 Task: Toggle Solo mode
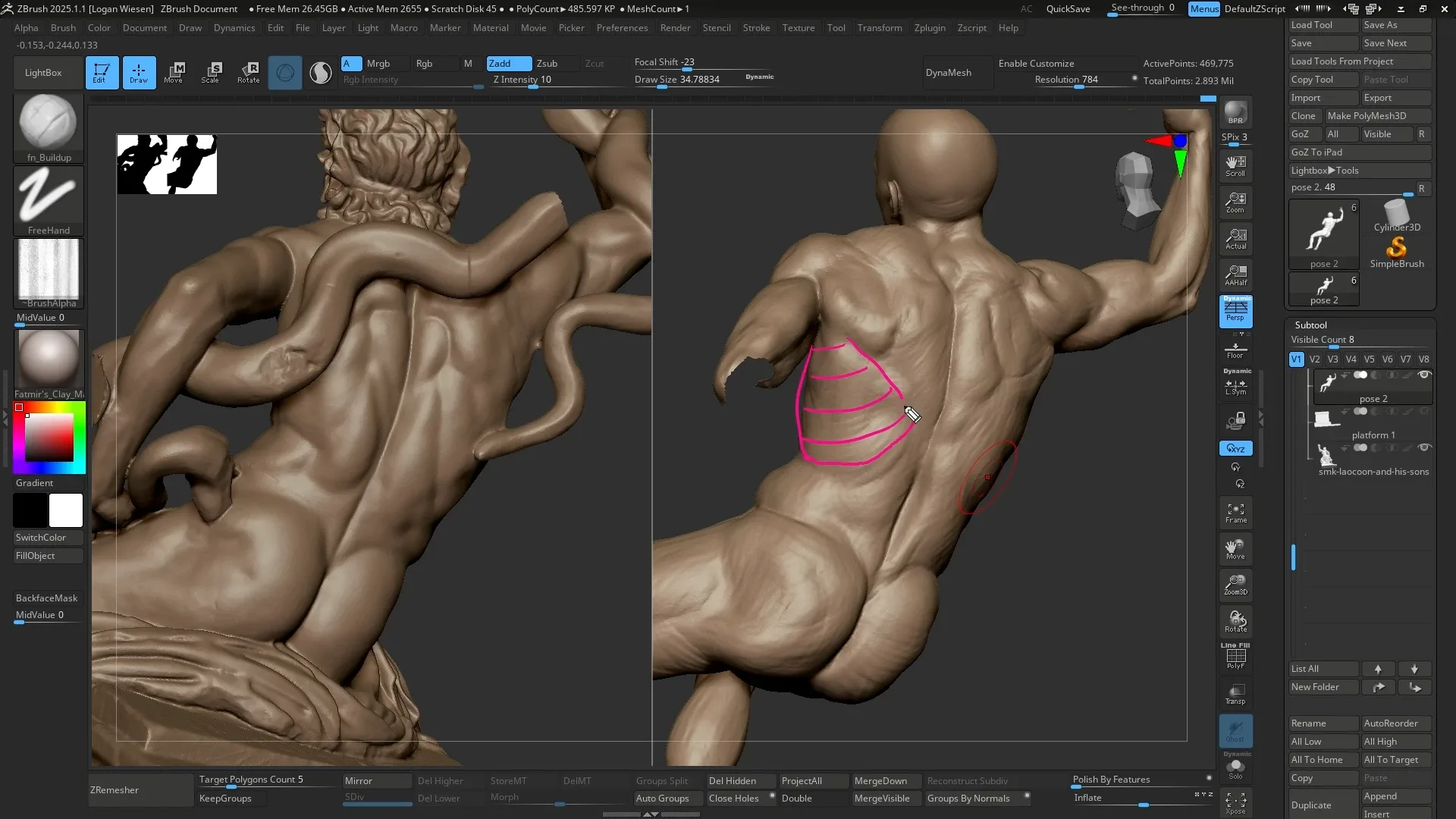(x=1235, y=767)
